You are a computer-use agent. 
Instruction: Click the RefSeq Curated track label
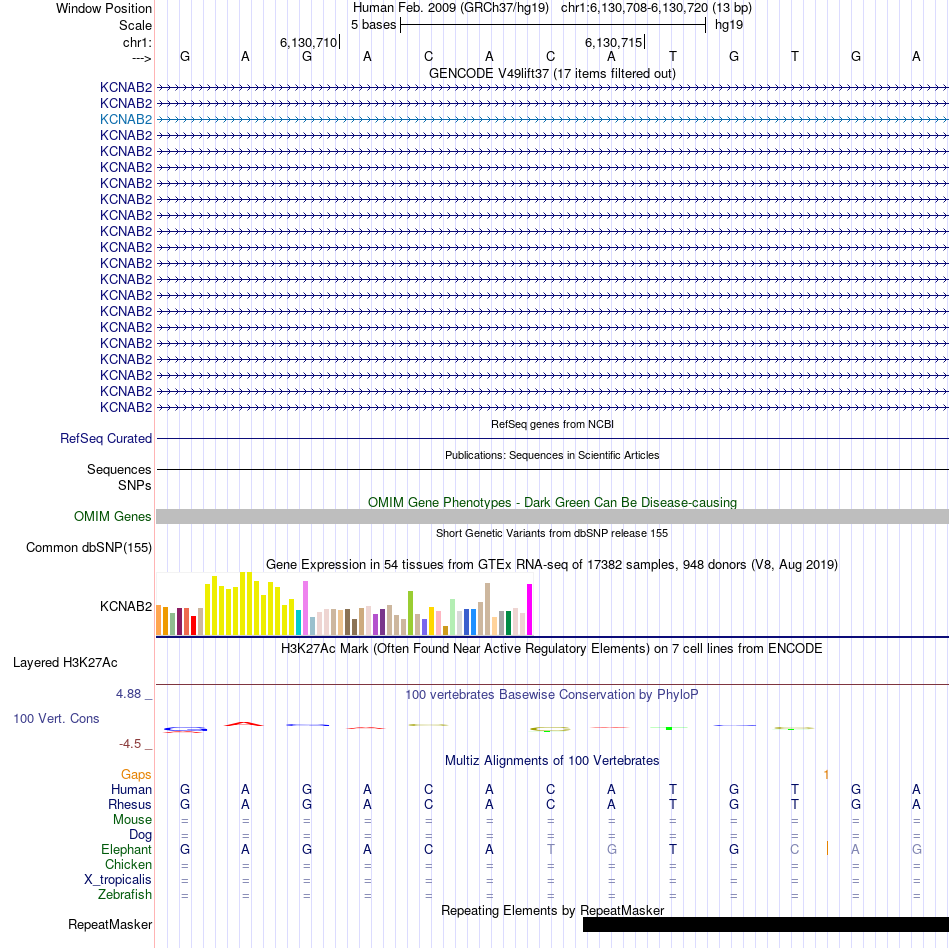[106, 439]
